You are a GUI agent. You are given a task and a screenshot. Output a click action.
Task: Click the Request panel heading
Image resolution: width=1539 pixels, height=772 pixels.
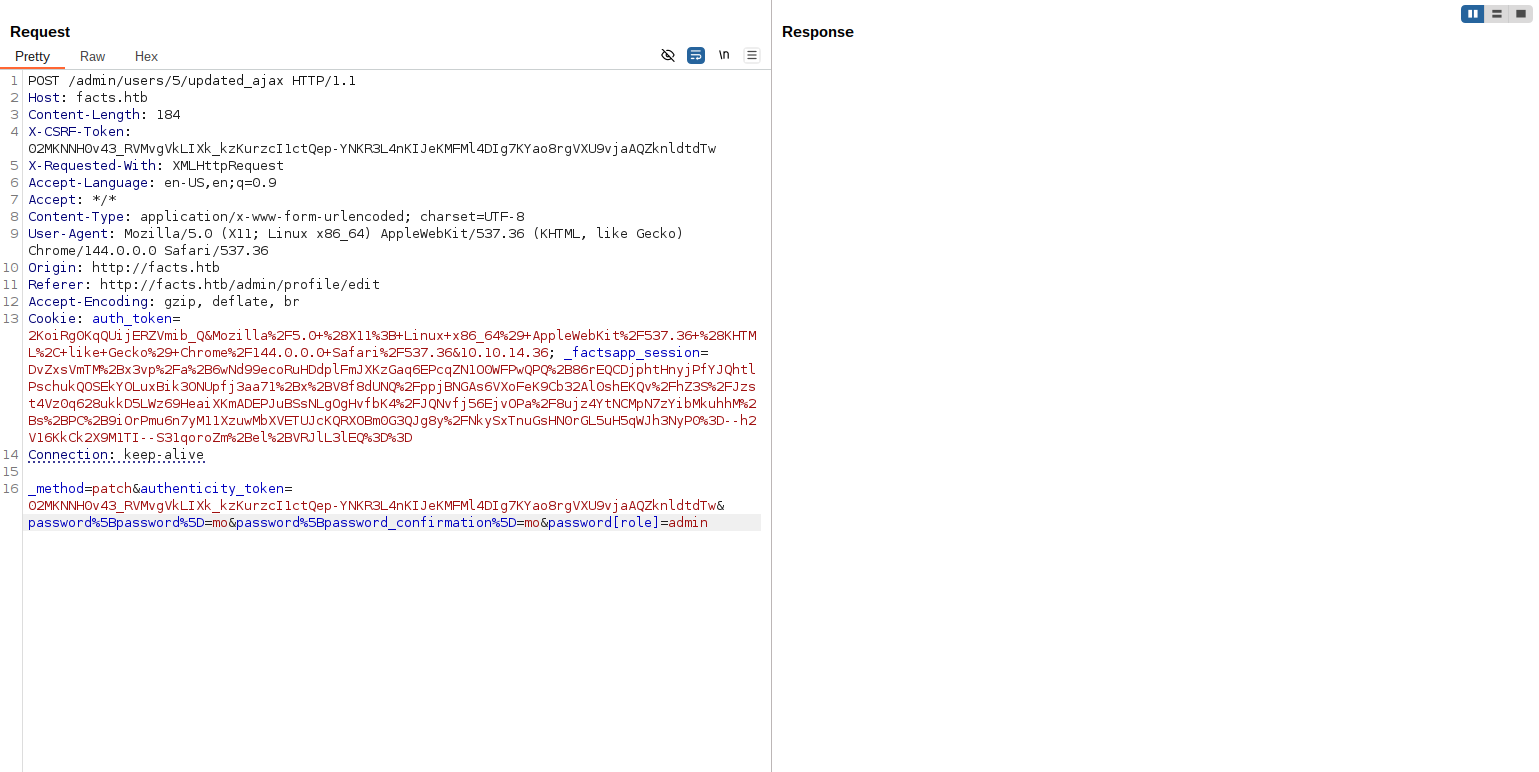[x=40, y=32]
